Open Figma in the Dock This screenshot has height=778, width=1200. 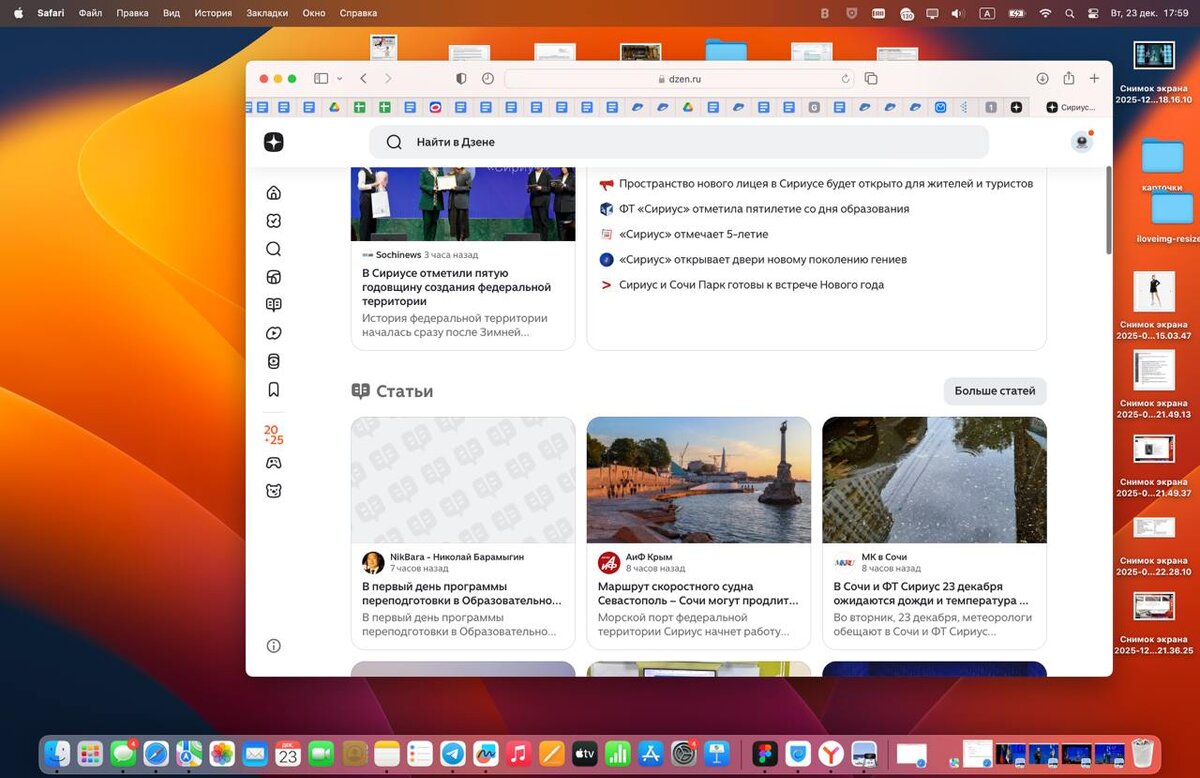(x=766, y=754)
